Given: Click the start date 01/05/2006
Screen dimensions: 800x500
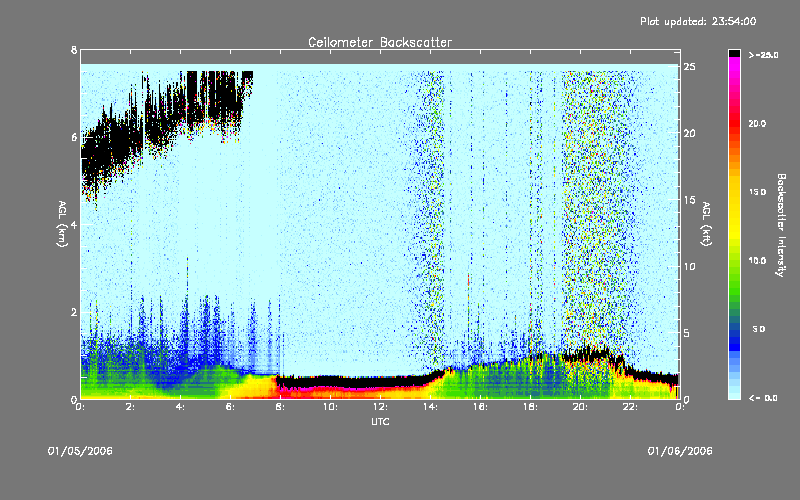Looking at the screenshot, I should (x=80, y=451).
